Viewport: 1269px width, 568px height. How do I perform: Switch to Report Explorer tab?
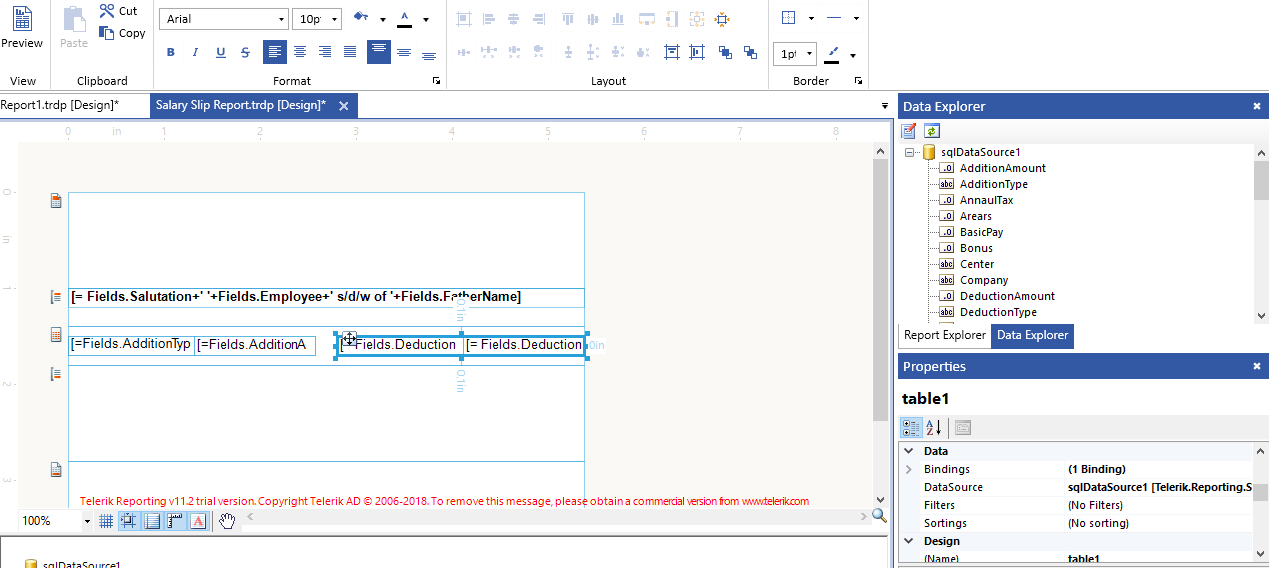945,335
